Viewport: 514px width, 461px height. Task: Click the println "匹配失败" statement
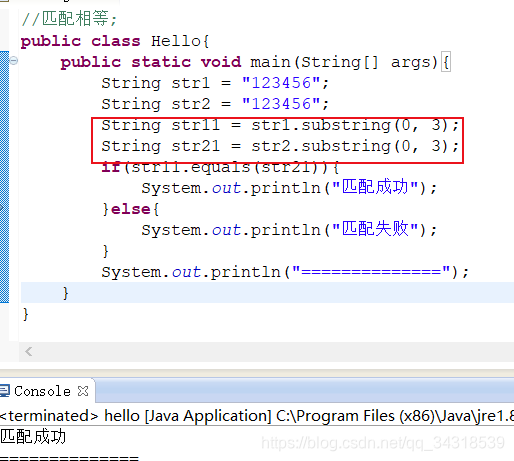[x=289, y=230]
